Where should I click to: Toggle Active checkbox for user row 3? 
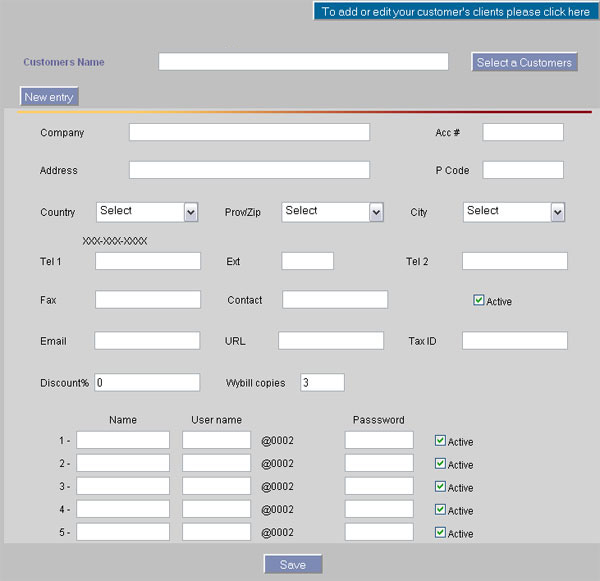441,486
